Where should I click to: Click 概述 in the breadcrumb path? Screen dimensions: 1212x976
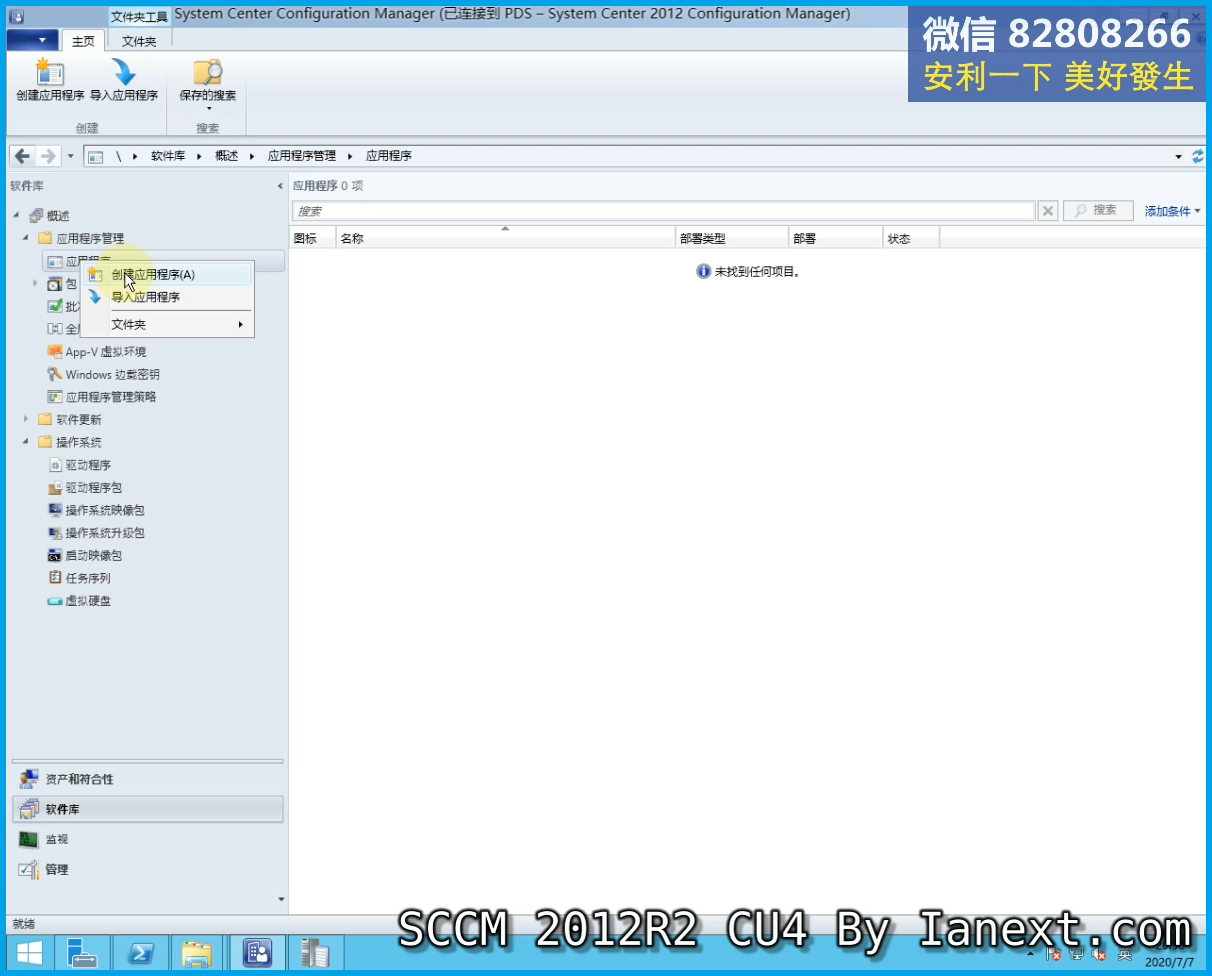(x=227, y=156)
